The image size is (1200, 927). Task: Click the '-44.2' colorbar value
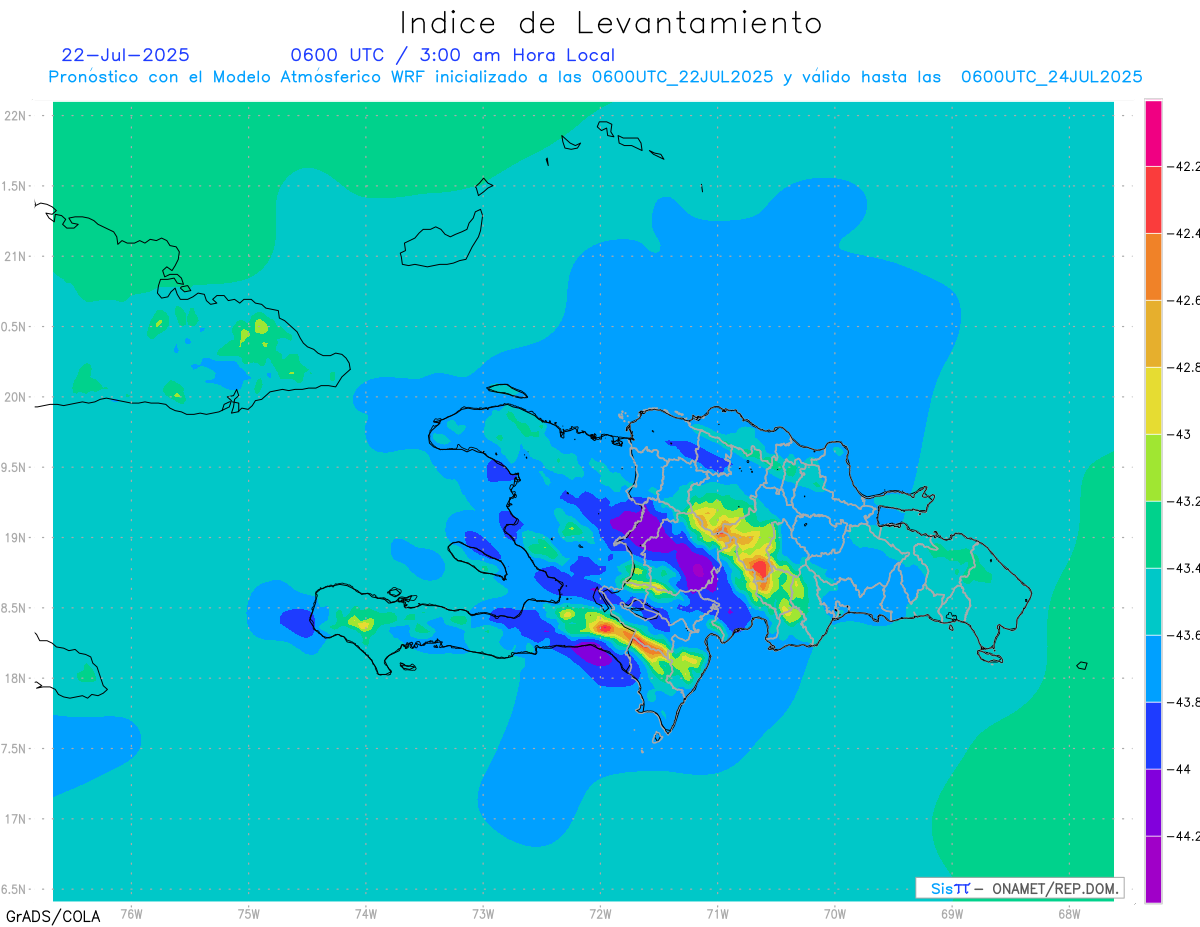point(1183,836)
